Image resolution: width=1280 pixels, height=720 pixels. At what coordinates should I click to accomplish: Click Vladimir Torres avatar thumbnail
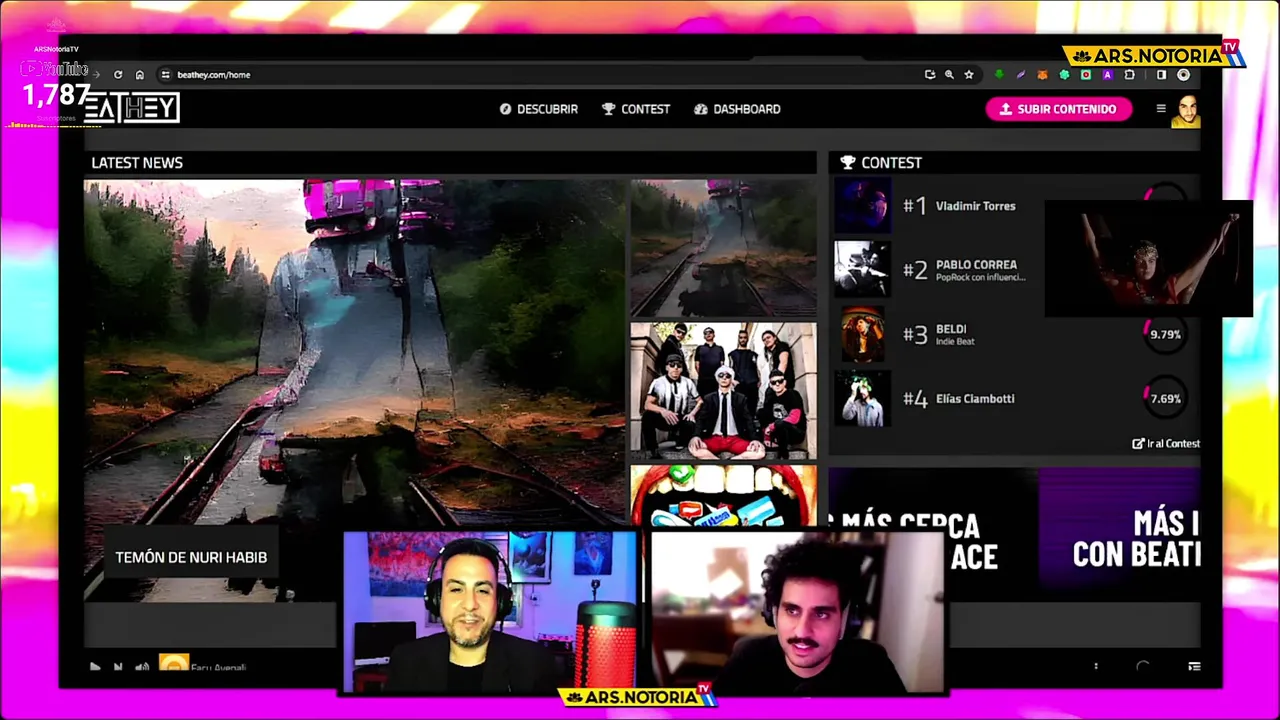[862, 205]
